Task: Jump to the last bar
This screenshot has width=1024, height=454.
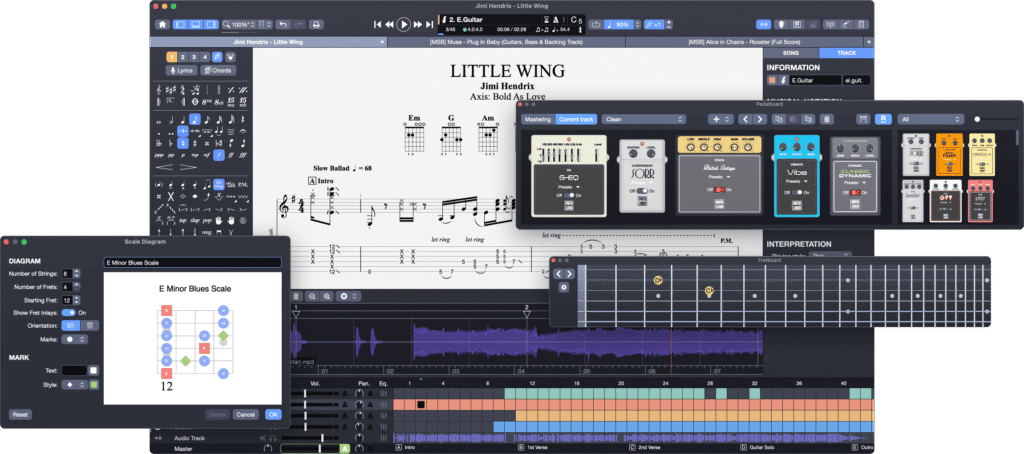Action: 429,24
